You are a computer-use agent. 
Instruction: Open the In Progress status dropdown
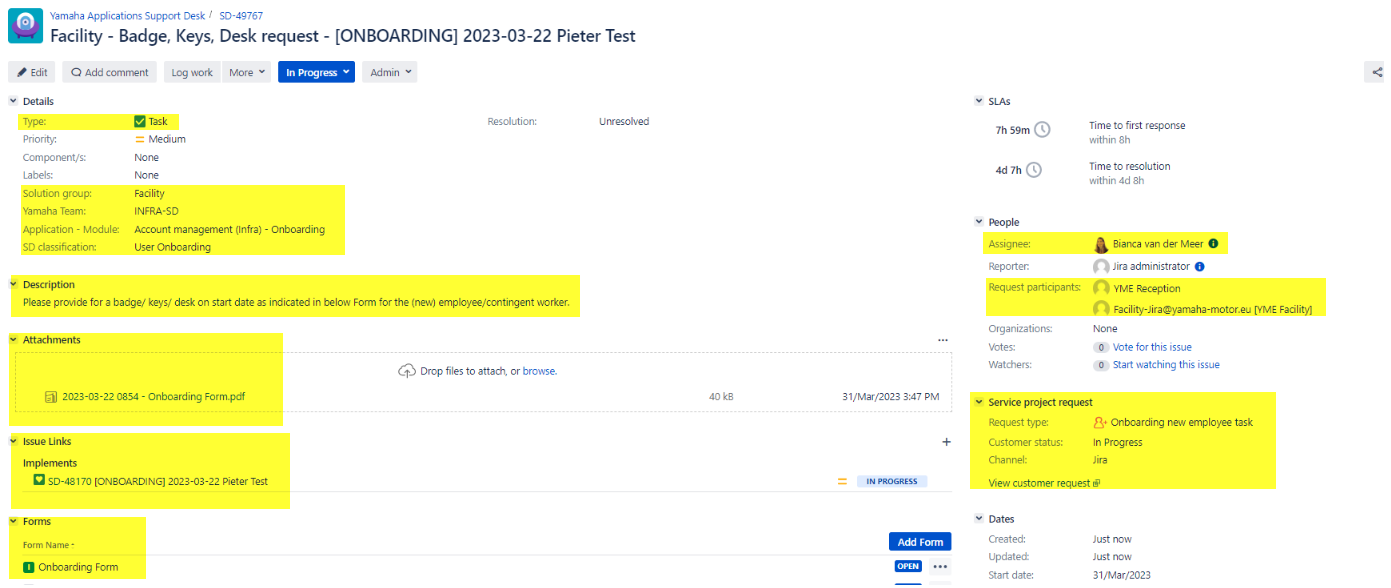(x=316, y=72)
